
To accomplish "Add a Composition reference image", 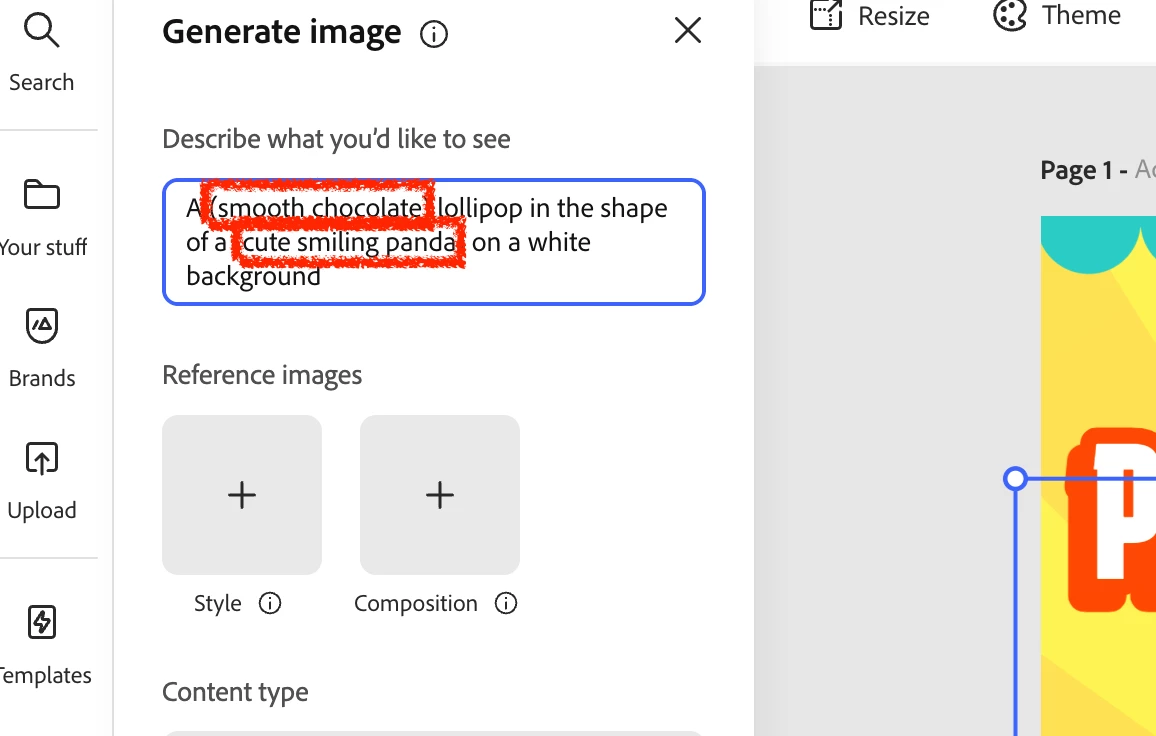I will [440, 495].
